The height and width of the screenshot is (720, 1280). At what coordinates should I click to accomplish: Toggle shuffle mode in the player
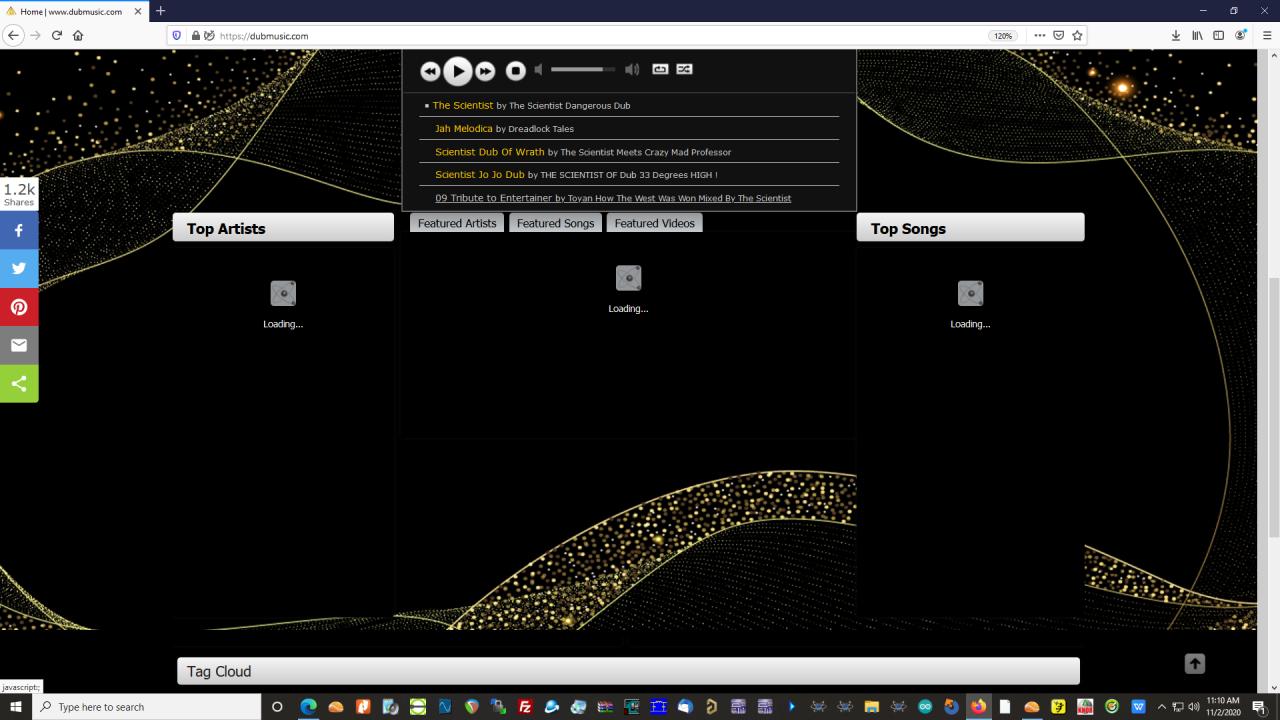684,69
